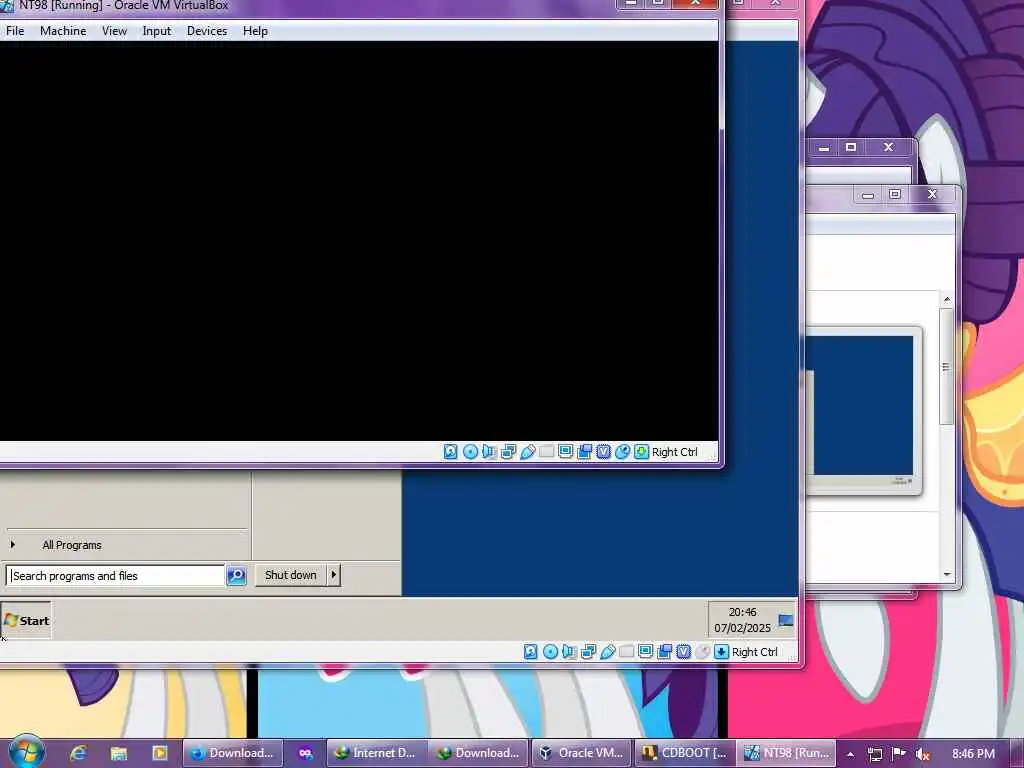Open the Machine menu
1024x768 pixels.
click(x=63, y=31)
